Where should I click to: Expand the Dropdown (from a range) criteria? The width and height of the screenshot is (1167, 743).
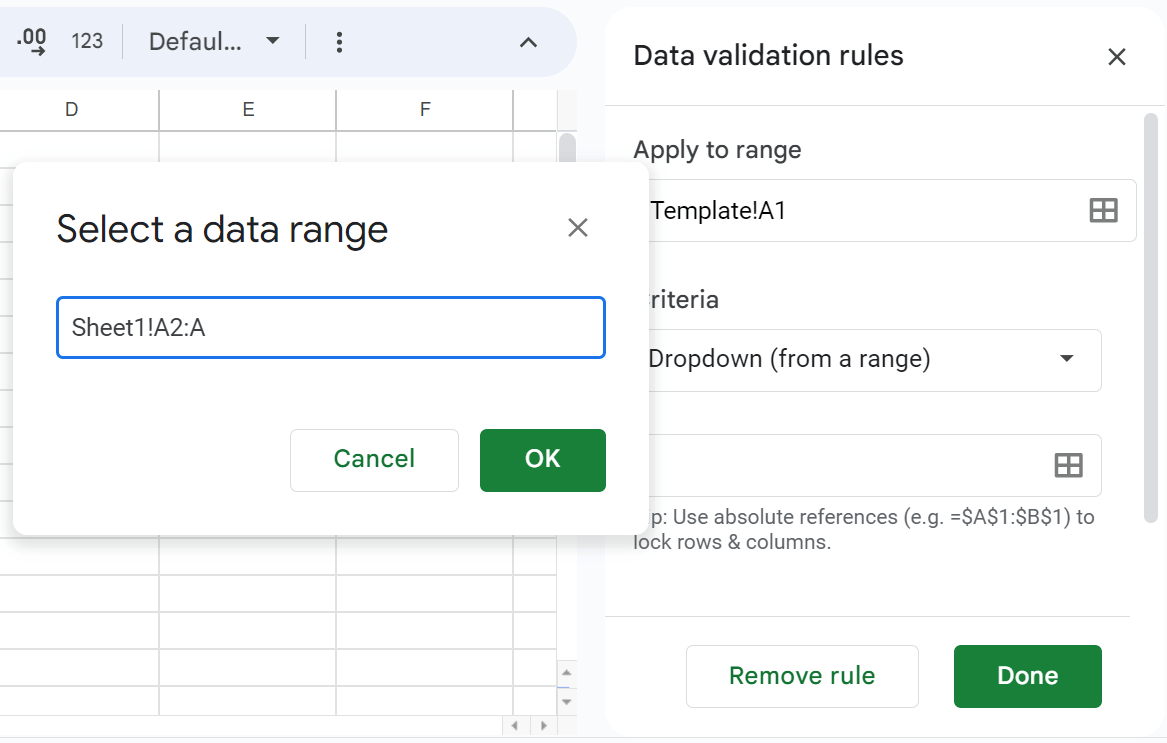[x=1066, y=359]
